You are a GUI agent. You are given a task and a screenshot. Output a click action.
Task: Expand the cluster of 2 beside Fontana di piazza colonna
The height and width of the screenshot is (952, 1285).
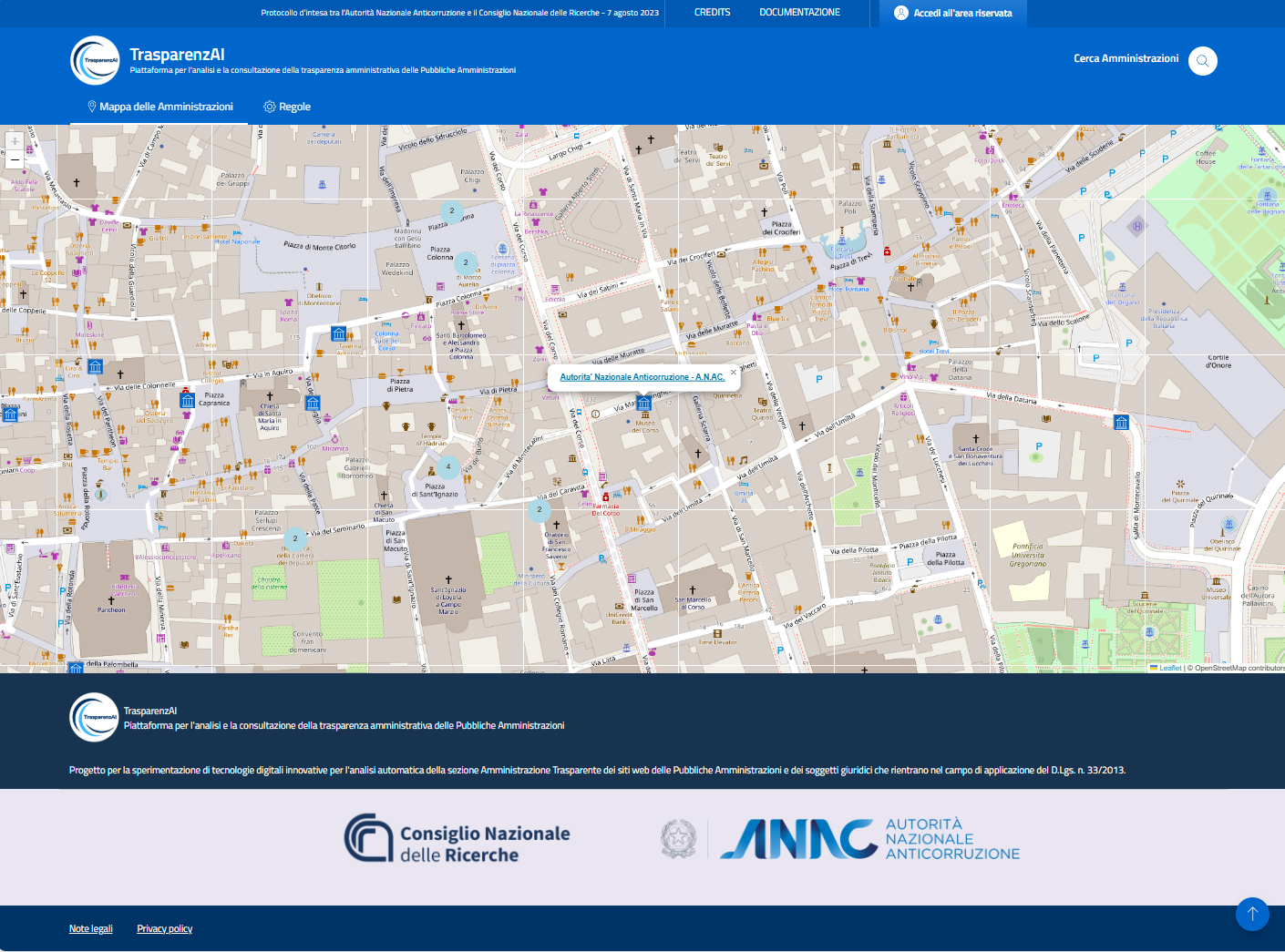[466, 262]
